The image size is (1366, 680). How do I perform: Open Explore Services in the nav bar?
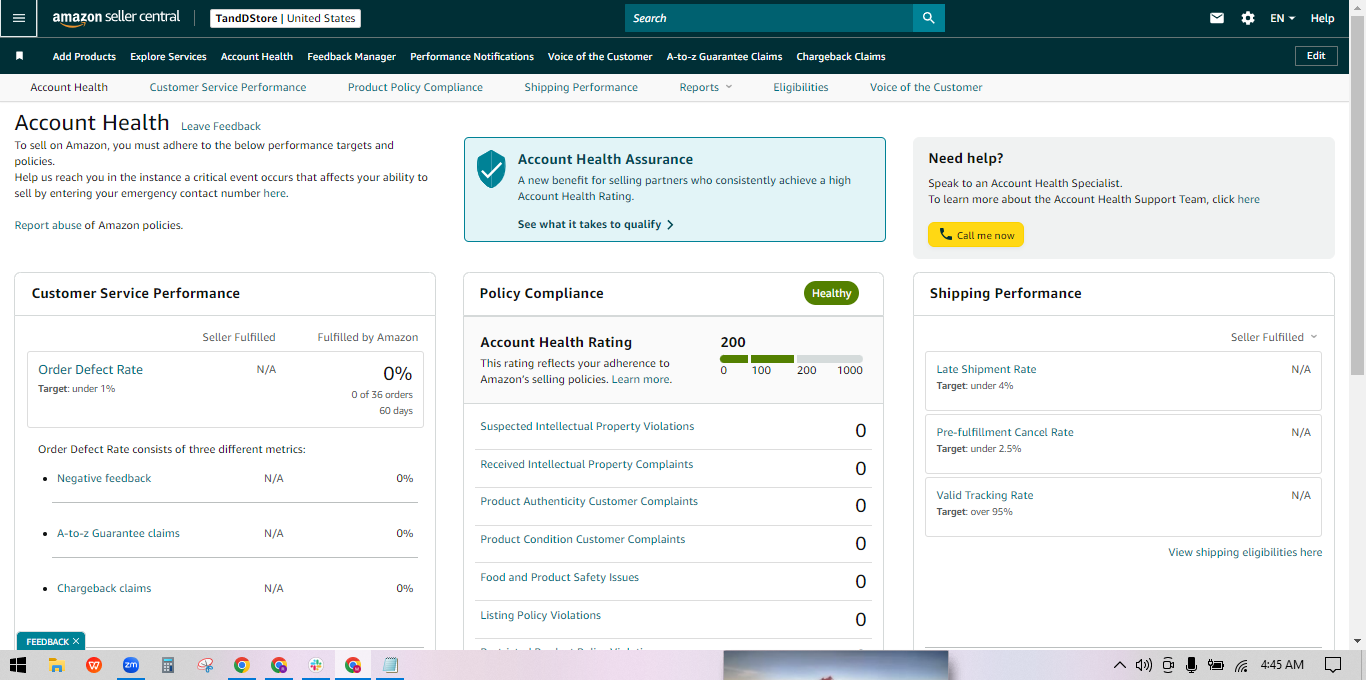point(168,56)
